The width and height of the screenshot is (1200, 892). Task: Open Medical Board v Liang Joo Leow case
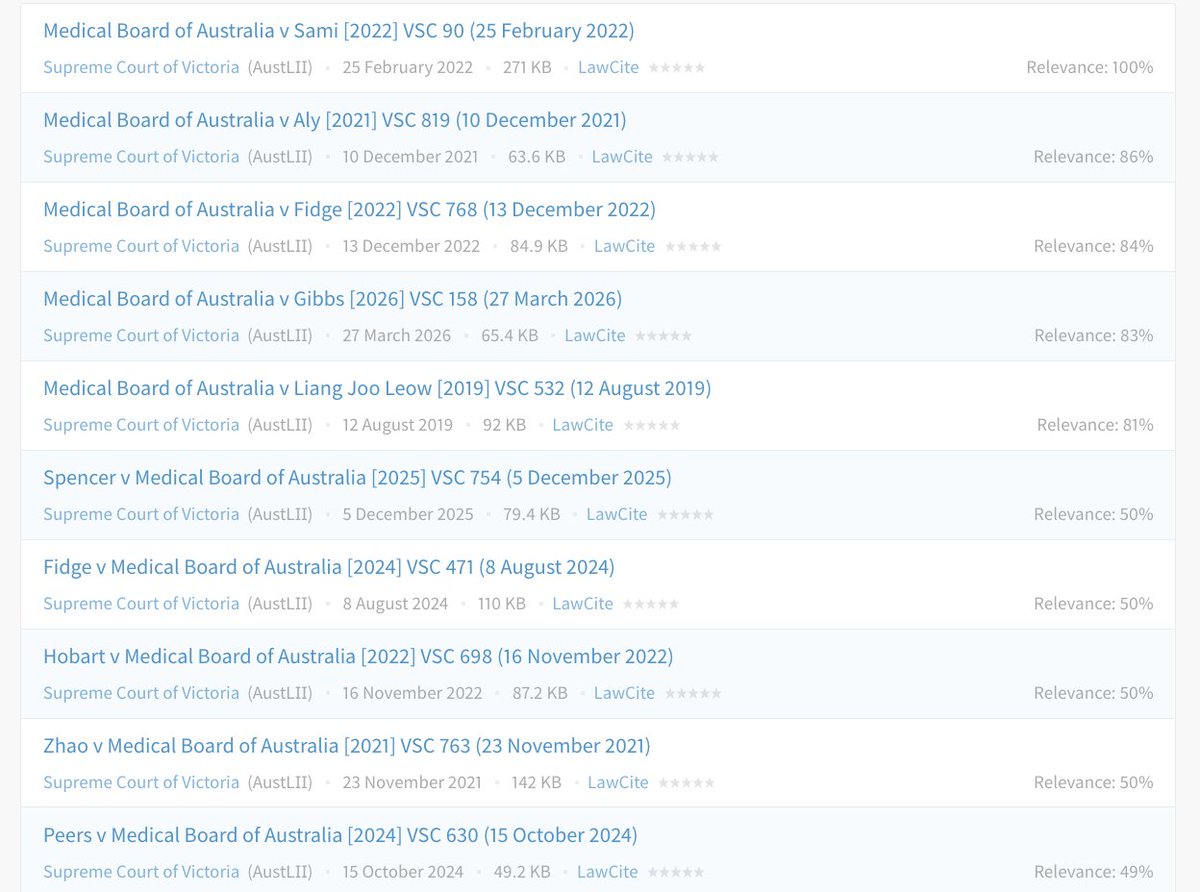point(377,388)
